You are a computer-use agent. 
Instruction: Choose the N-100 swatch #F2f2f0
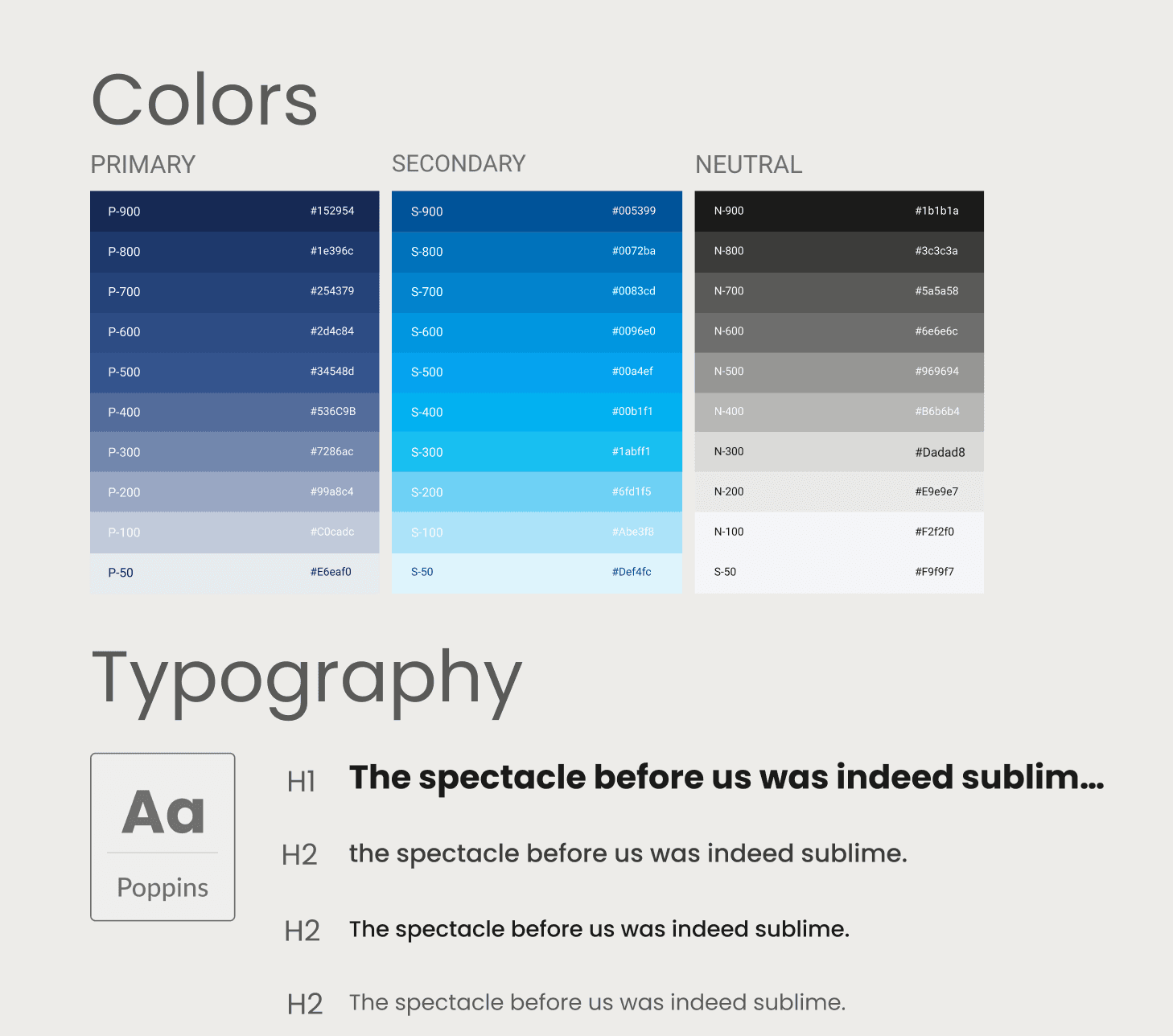tap(839, 533)
